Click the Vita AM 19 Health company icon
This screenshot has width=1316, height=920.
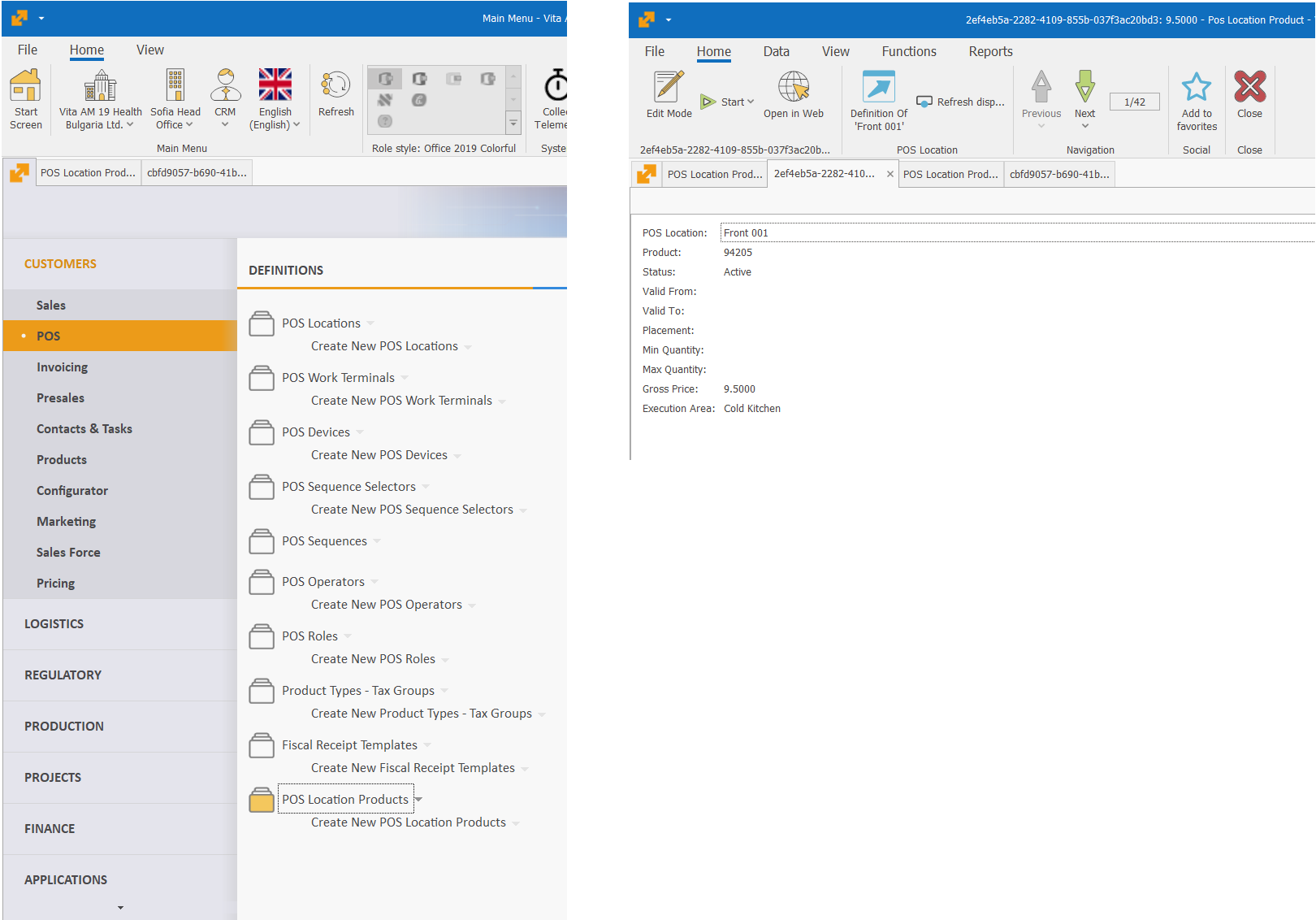tap(101, 85)
